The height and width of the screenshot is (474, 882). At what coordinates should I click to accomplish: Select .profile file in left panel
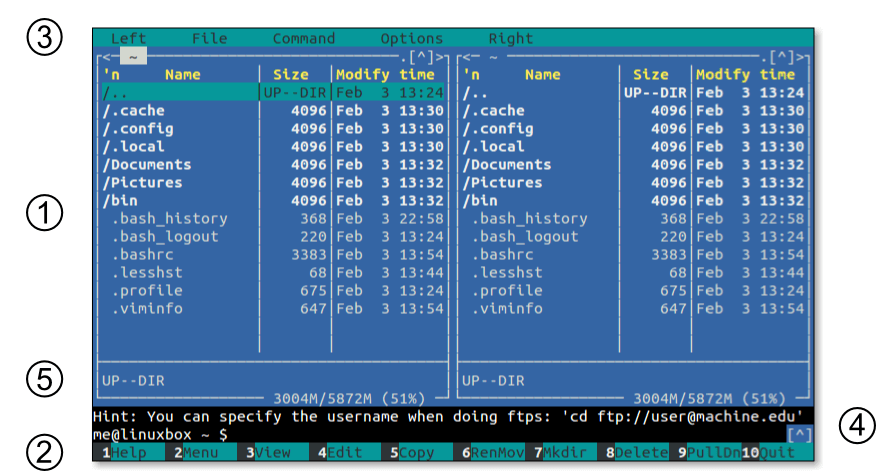(x=273, y=290)
